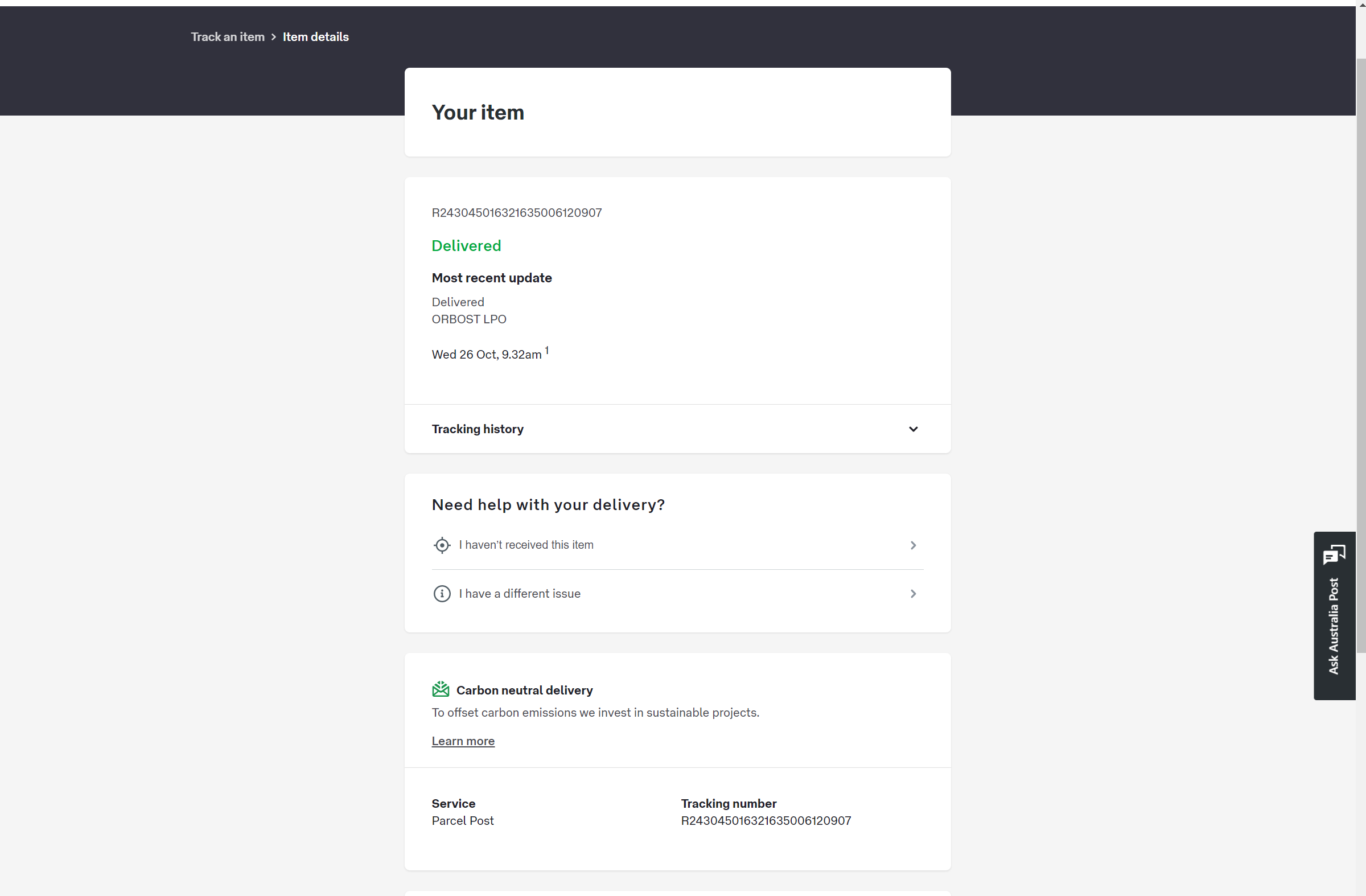Click the Tracking history label

[477, 429]
